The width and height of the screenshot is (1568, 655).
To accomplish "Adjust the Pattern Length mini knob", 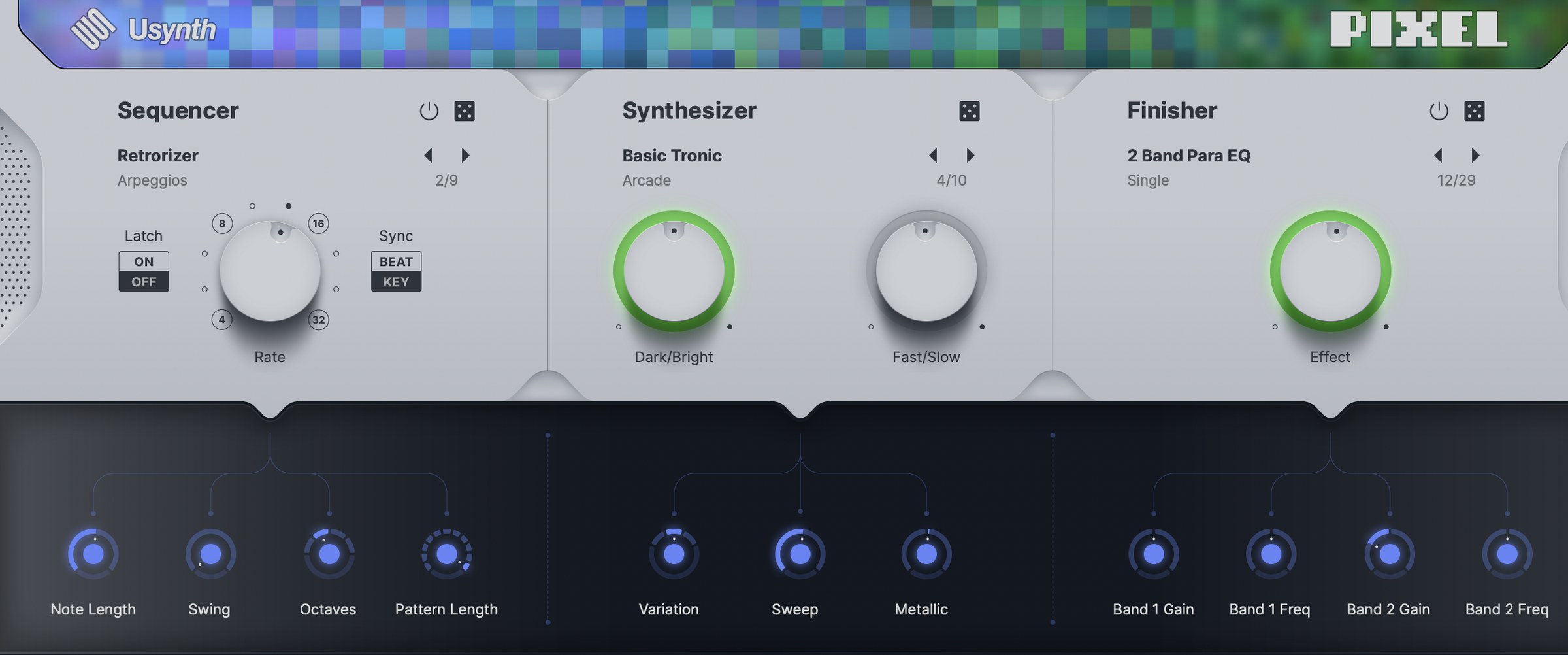I will [x=447, y=554].
